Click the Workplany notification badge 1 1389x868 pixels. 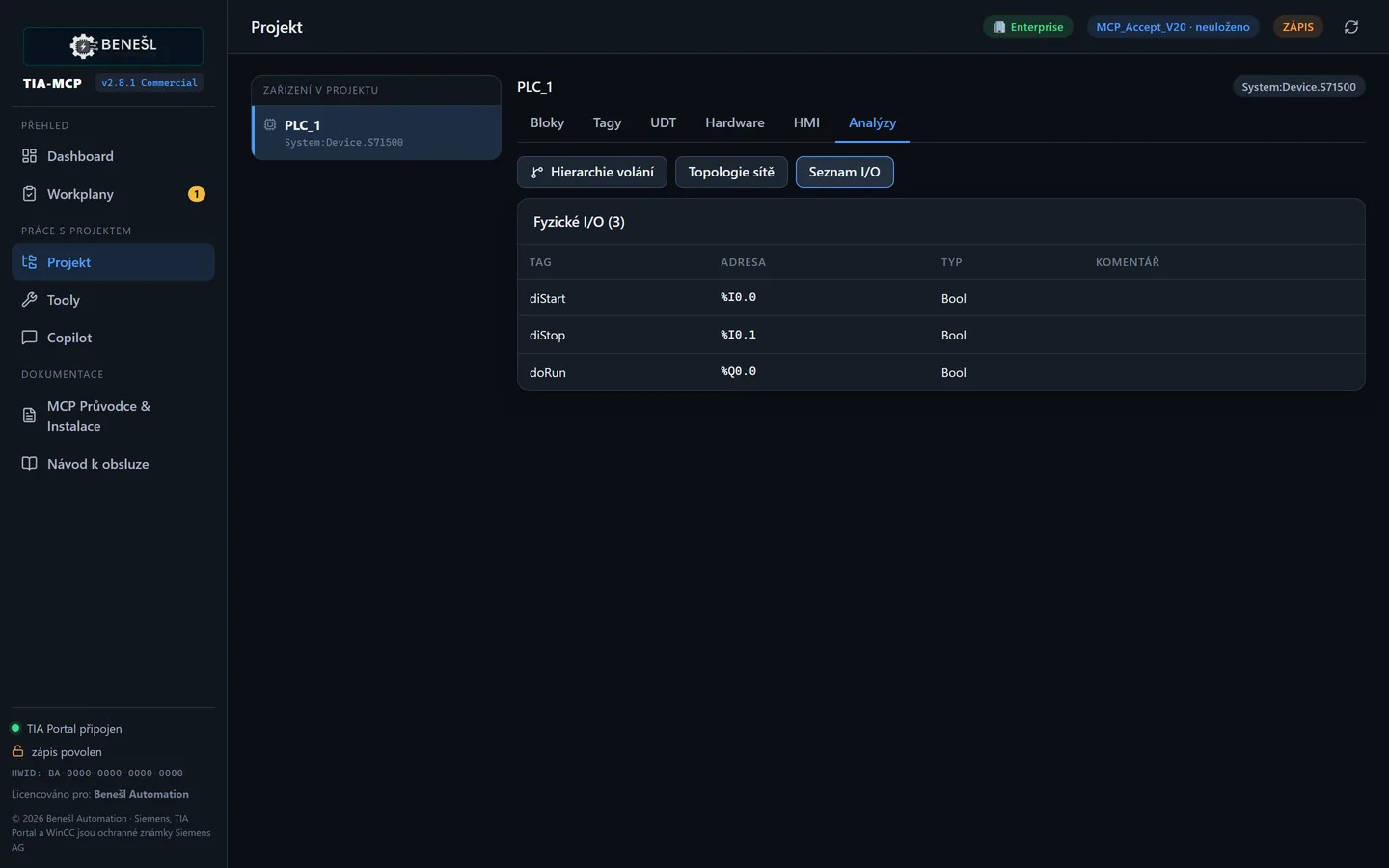[x=197, y=194]
